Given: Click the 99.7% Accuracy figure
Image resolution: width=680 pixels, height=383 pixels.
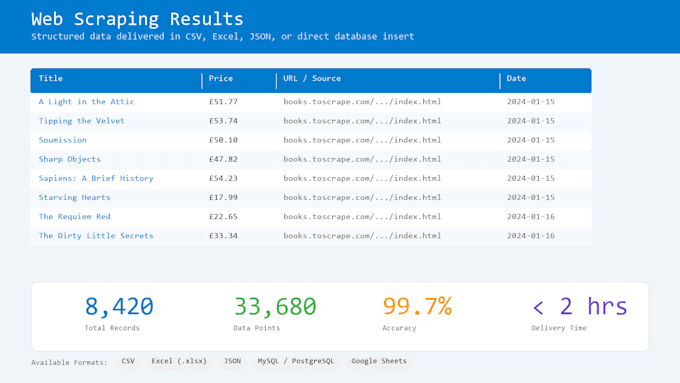Looking at the screenshot, I should point(417,306).
